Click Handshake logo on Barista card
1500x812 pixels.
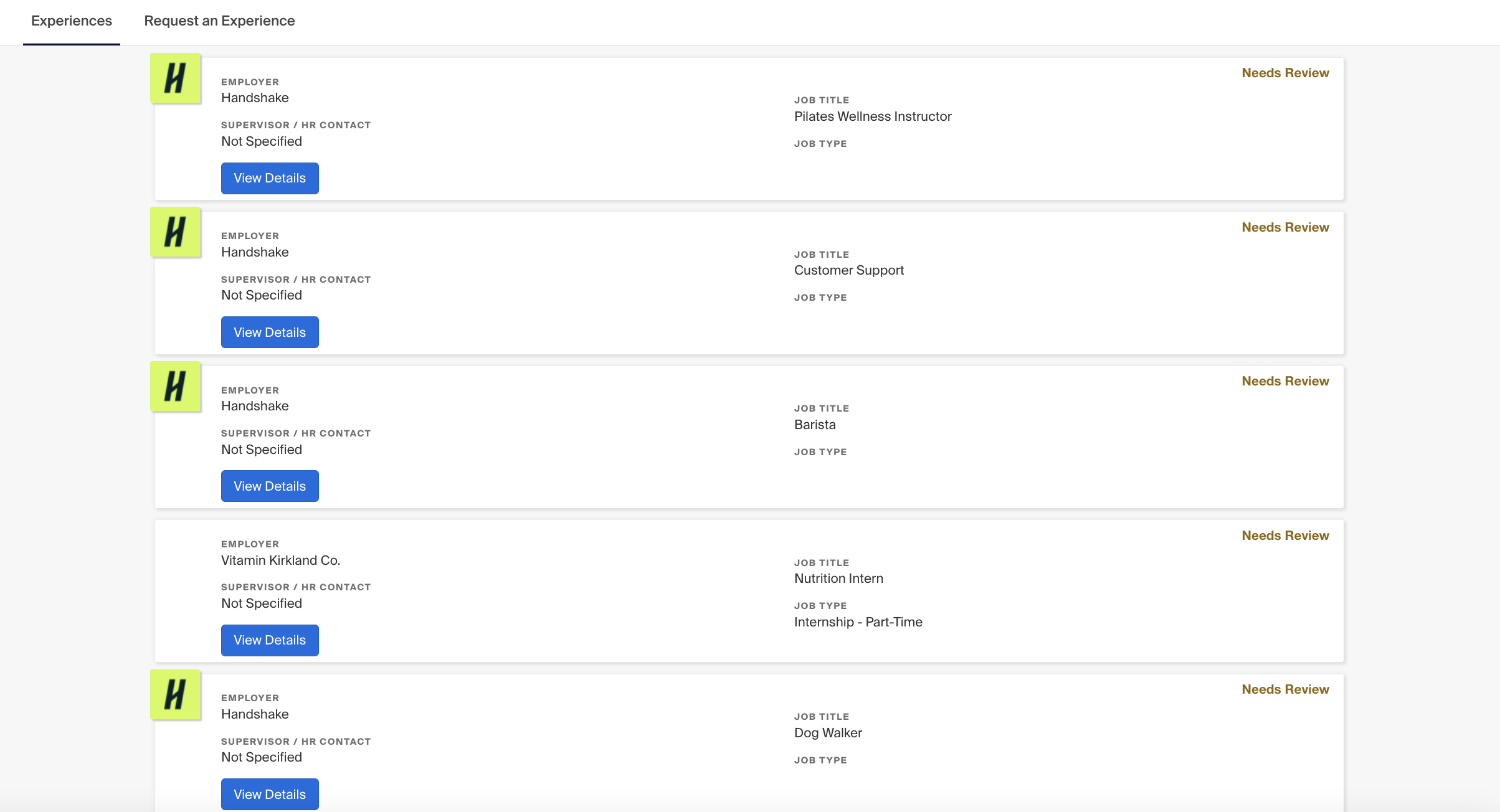point(176,386)
